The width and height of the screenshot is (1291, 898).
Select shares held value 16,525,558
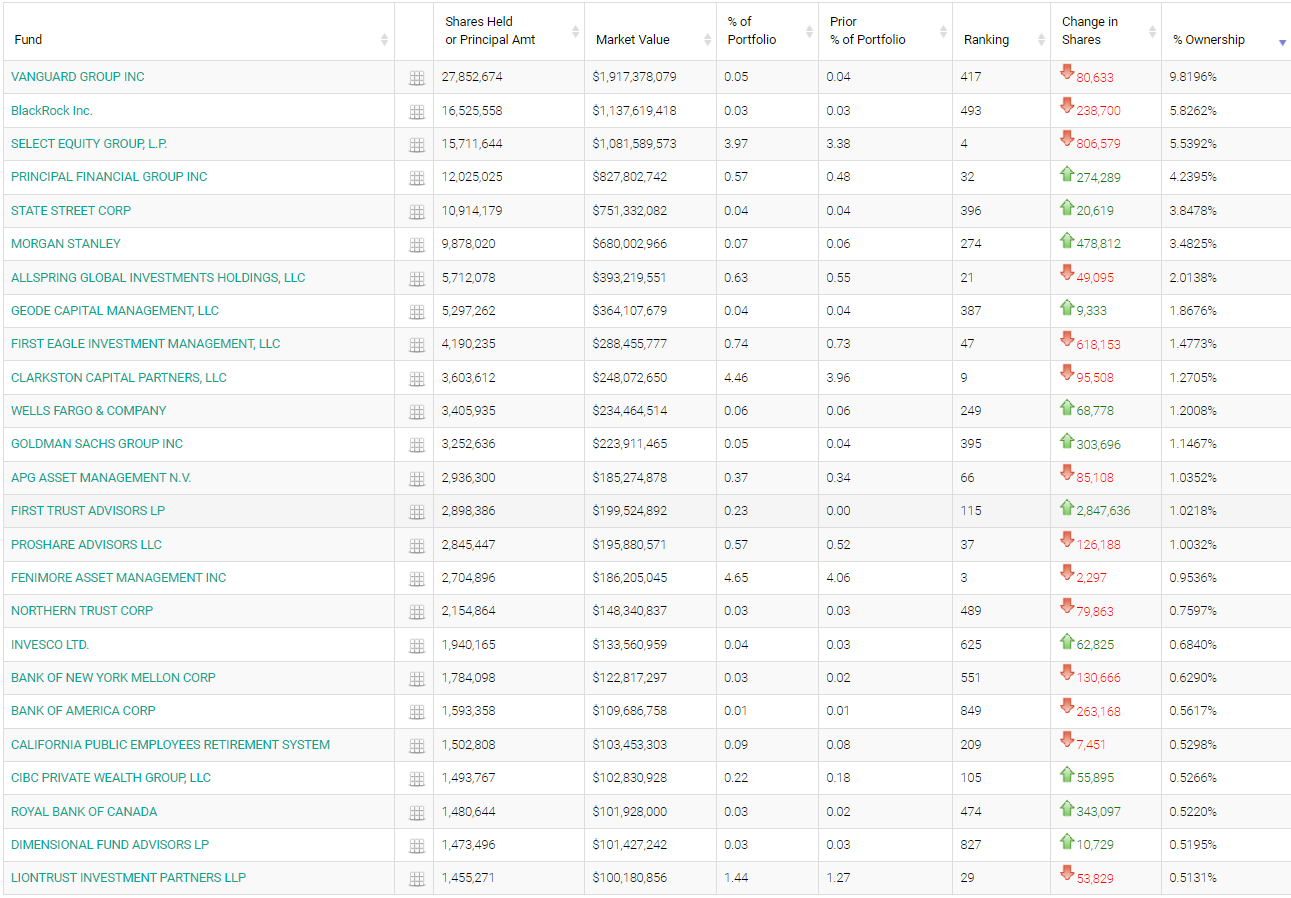[x=472, y=111]
